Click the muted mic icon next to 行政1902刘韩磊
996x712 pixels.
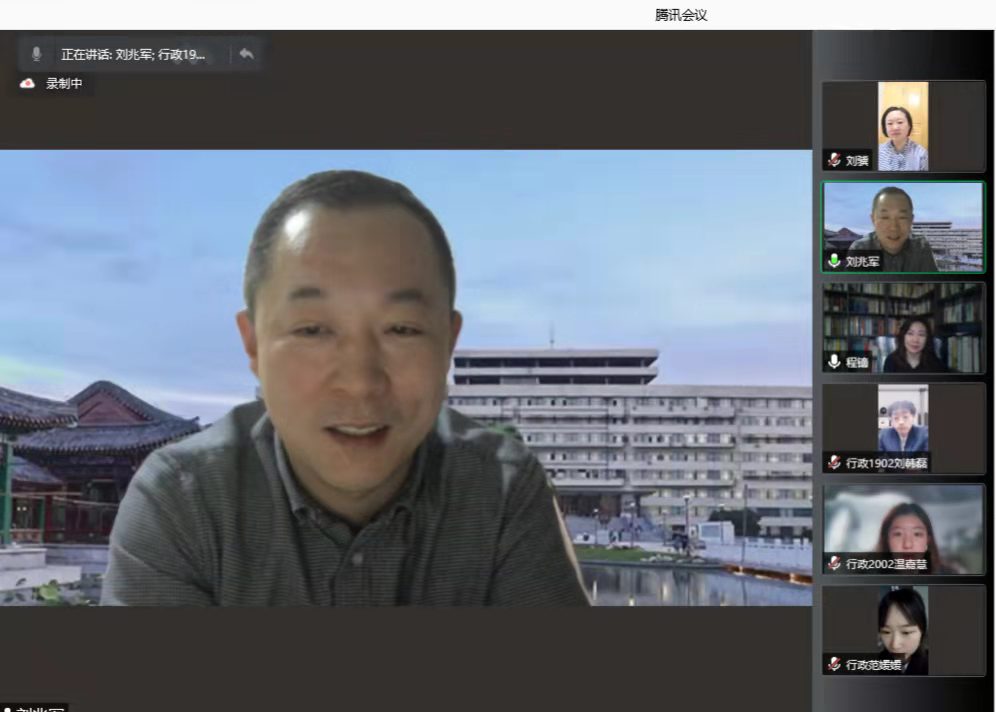(834, 462)
